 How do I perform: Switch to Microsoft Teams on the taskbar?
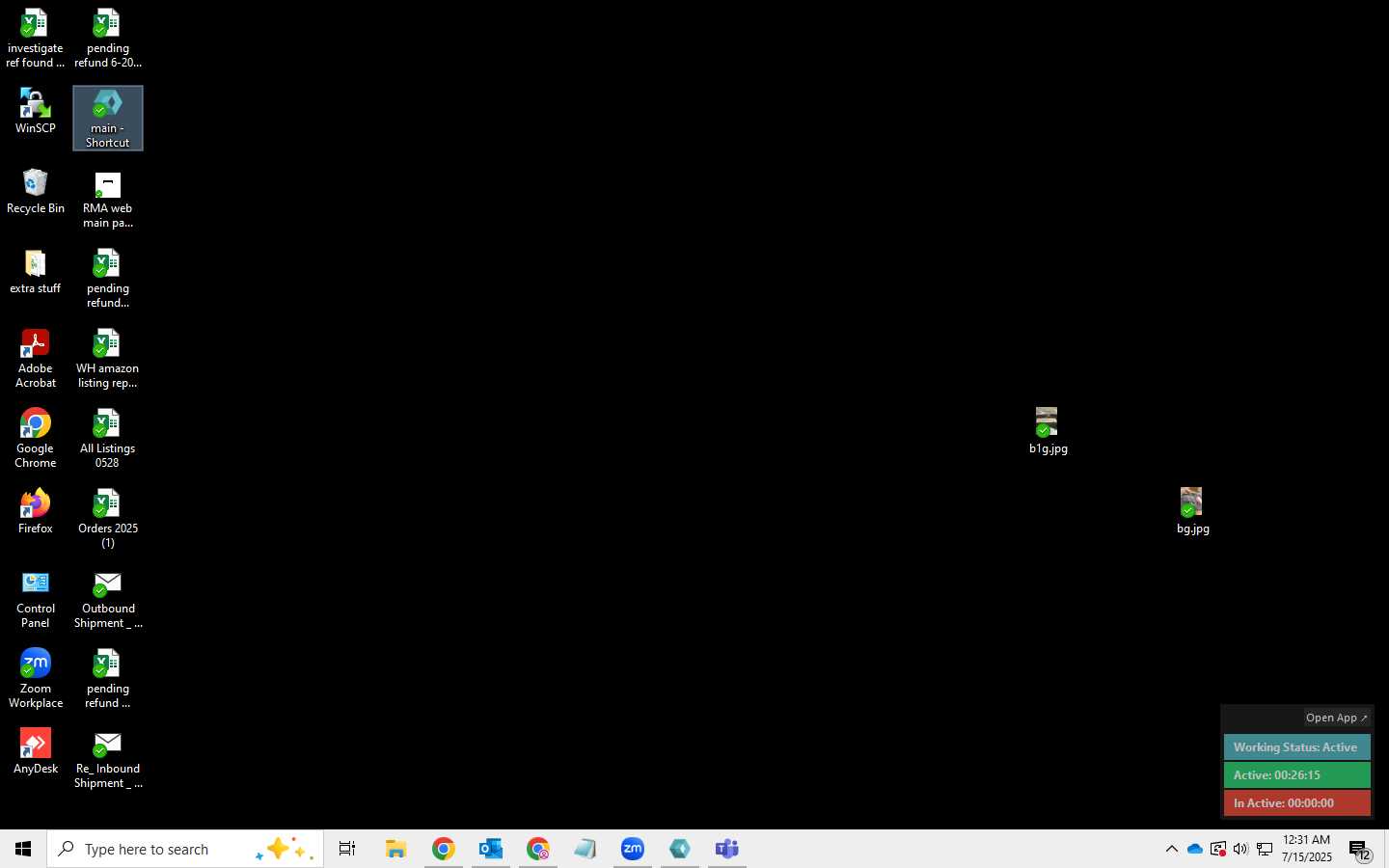tap(726, 849)
